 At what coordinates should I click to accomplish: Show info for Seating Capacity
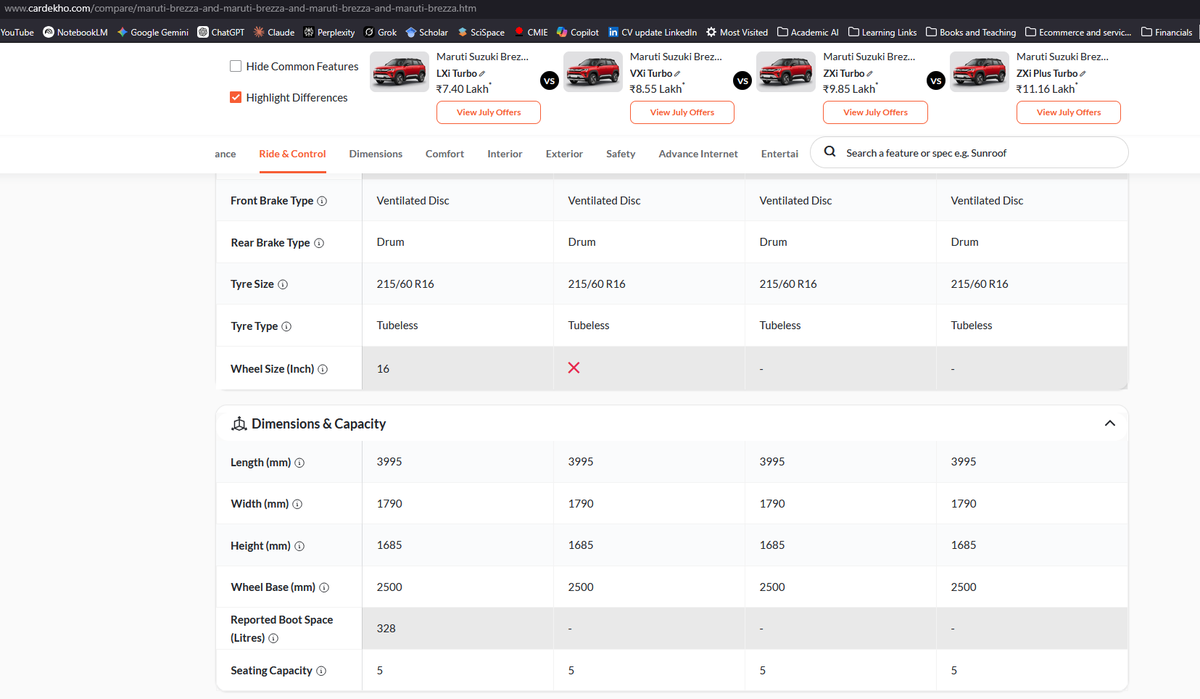pyautogui.click(x=321, y=671)
